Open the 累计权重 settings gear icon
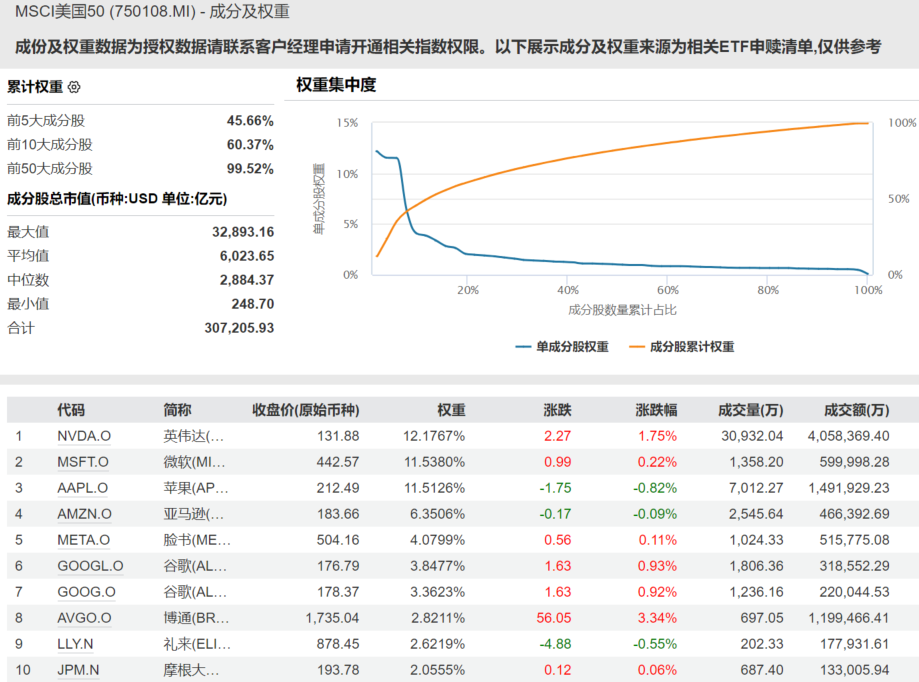 74,88
